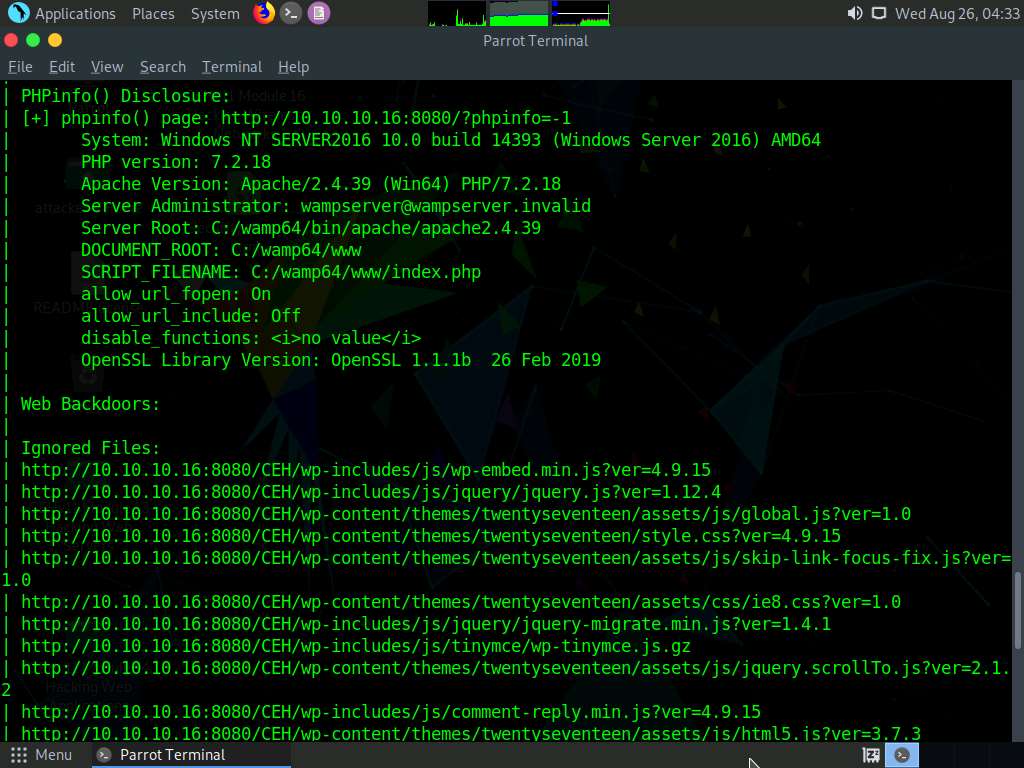The image size is (1024, 768).
Task: Click the allow_url_include: Off line
Action: point(191,316)
